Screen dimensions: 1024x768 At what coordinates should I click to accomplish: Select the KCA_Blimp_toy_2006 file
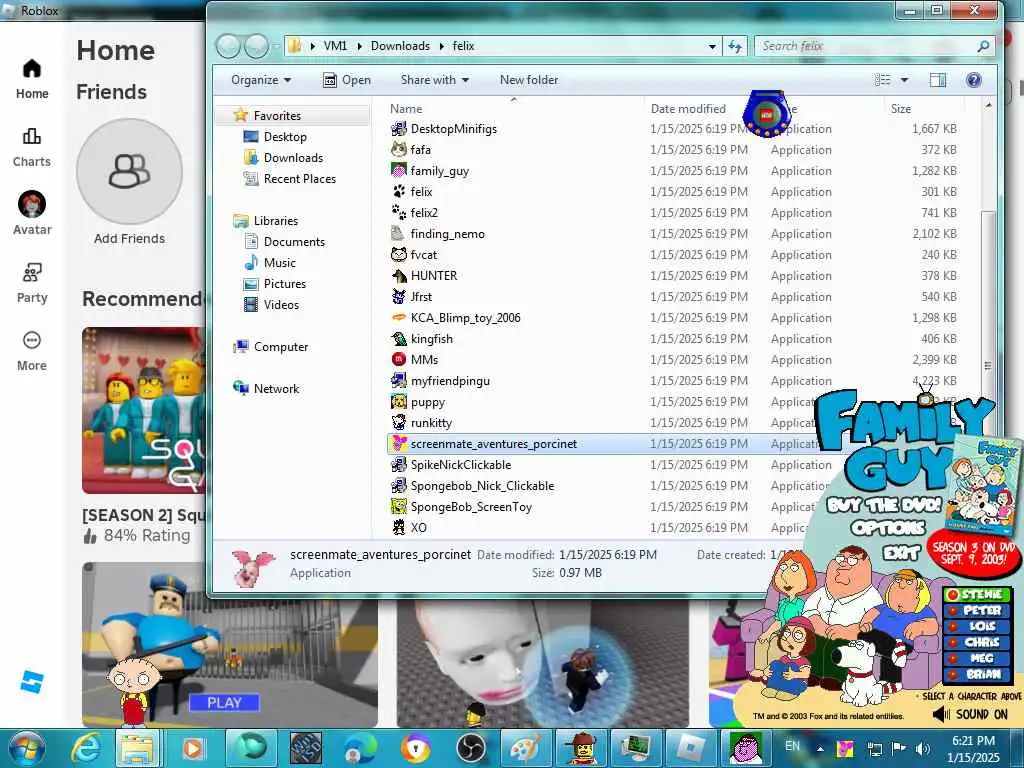click(465, 317)
